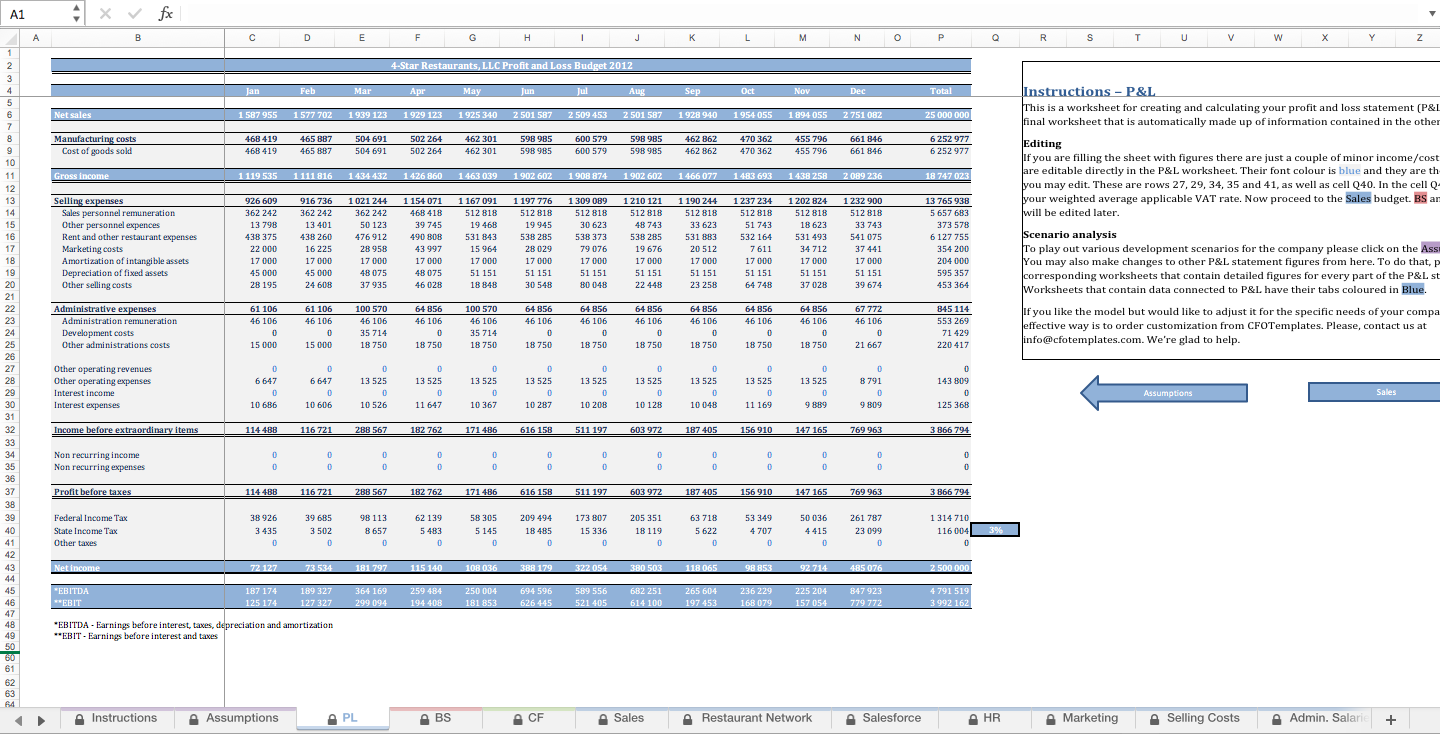This screenshot has width=1440, height=734.
Task: Open the Admin. Salaries sheet tab
Action: coord(1317,718)
